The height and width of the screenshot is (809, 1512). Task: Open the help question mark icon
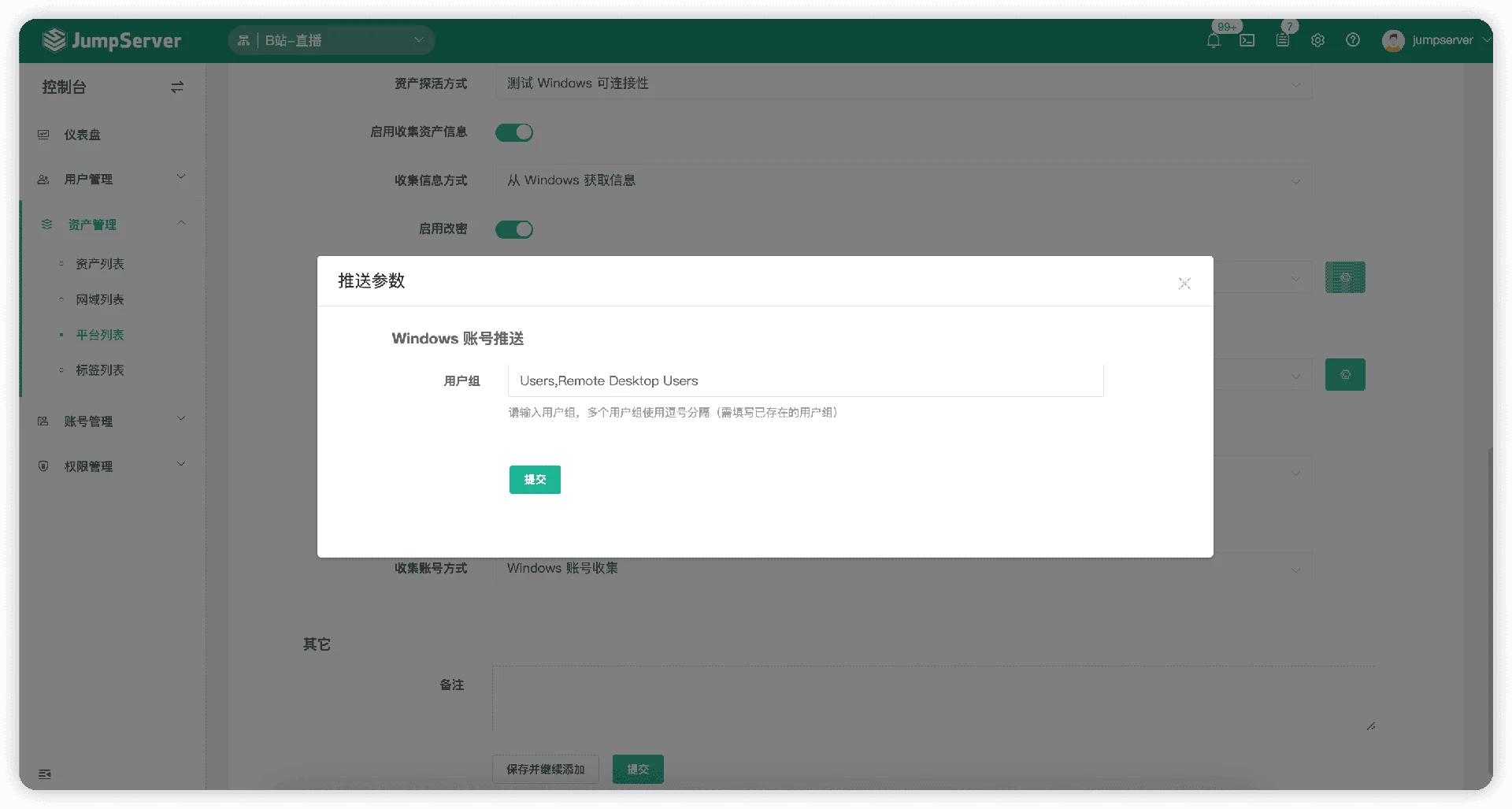click(x=1353, y=40)
